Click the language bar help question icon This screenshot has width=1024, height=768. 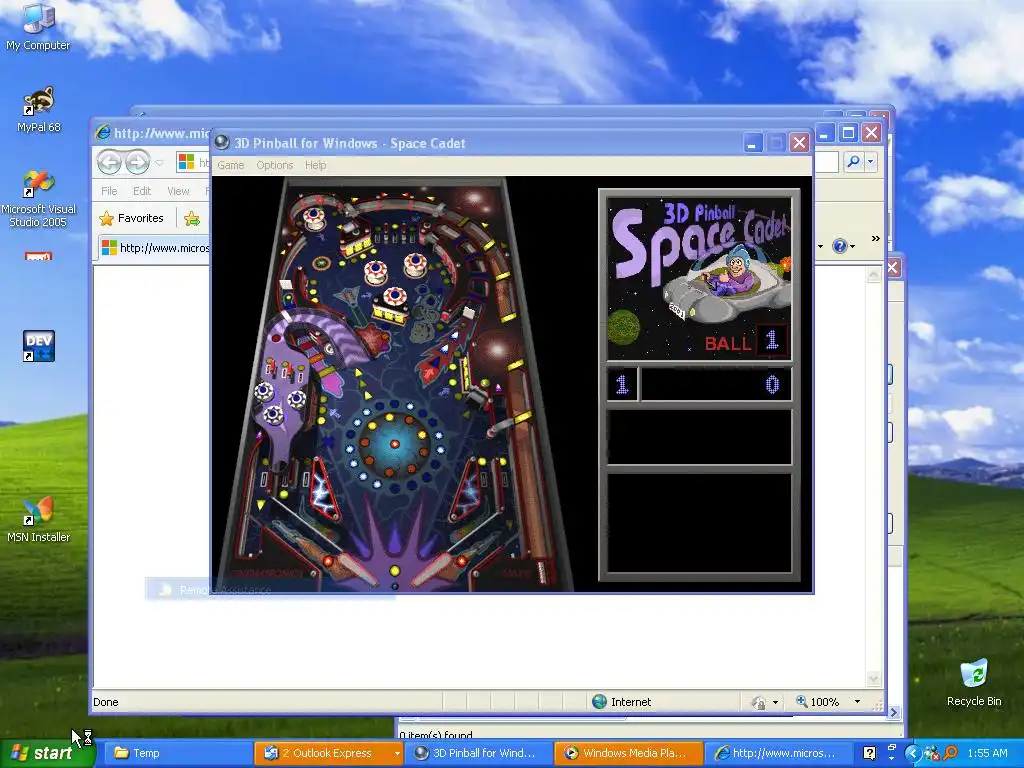[x=869, y=753]
